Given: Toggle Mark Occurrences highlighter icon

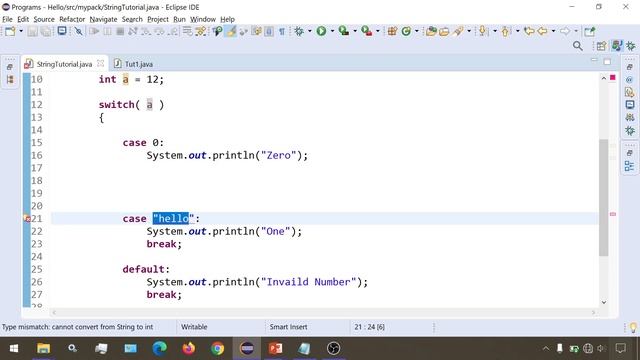Looking at the screenshot, I should (231, 31).
